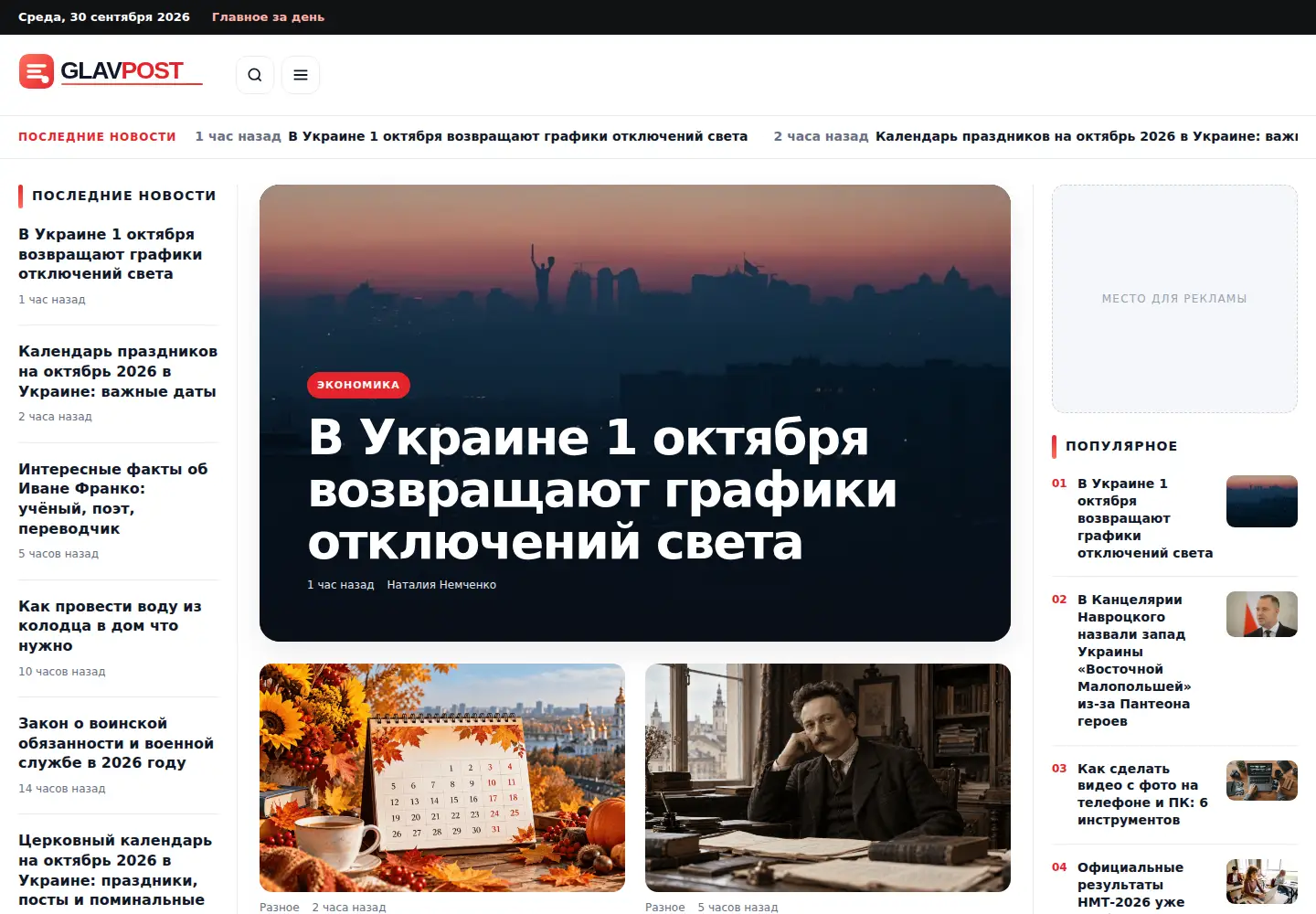This screenshot has height=914, width=1316.
Task: Open the main headline about графики отключений света
Action: pyautogui.click(x=602, y=489)
